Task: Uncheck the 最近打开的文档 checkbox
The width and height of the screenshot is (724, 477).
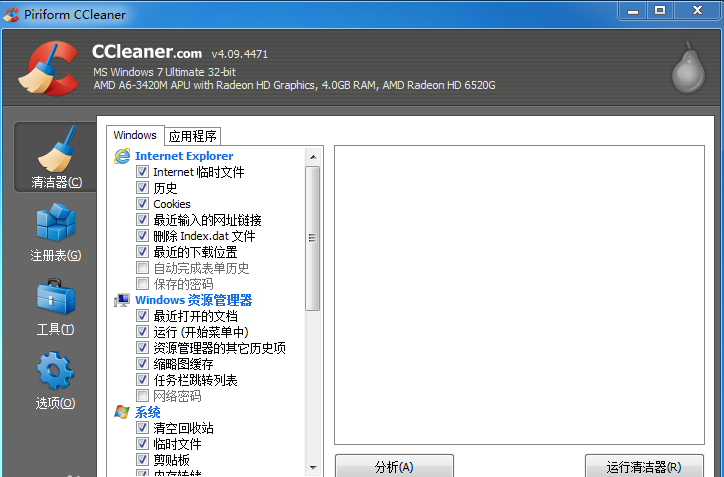Action: pyautogui.click(x=142, y=316)
